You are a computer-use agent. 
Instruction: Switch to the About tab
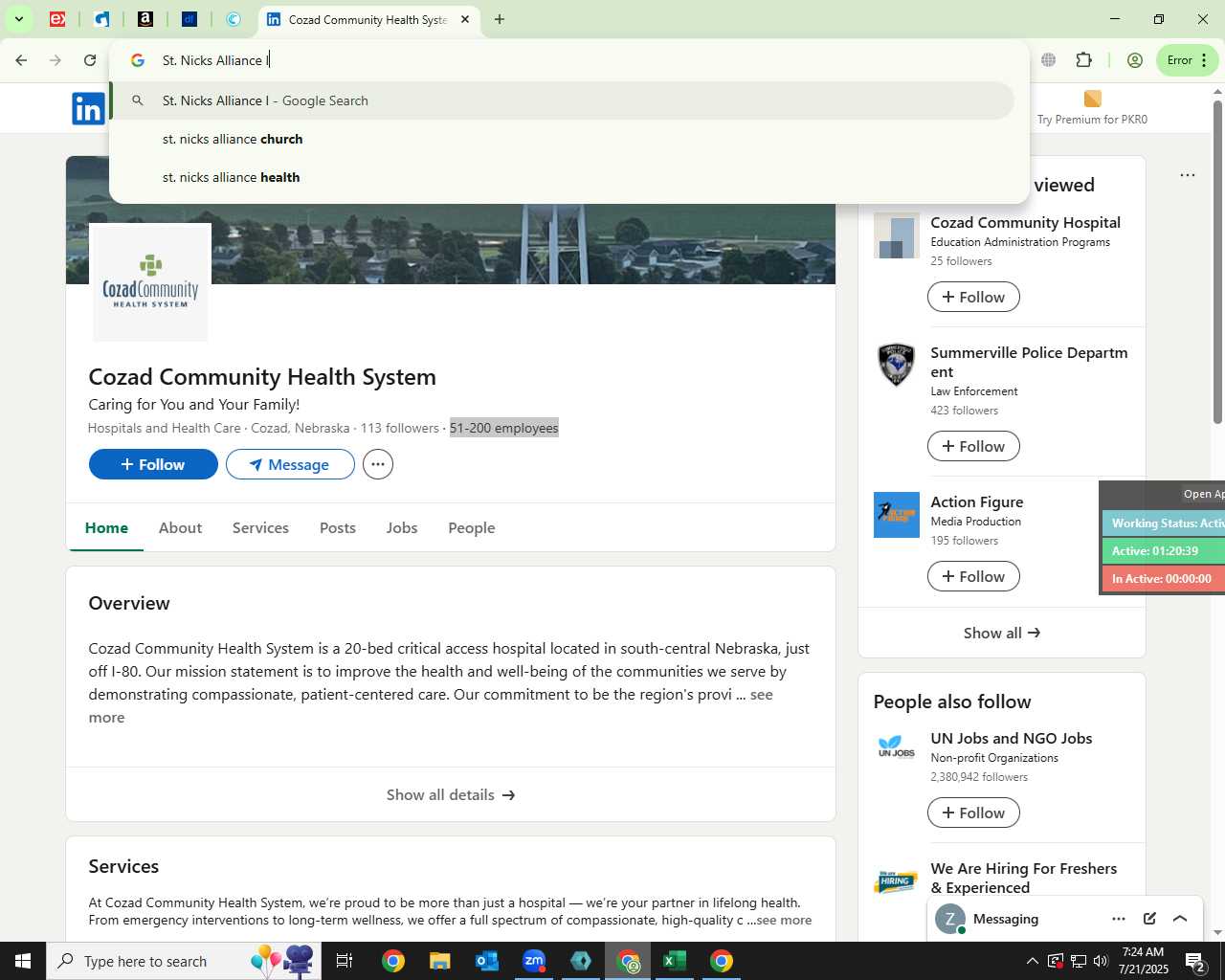[180, 527]
